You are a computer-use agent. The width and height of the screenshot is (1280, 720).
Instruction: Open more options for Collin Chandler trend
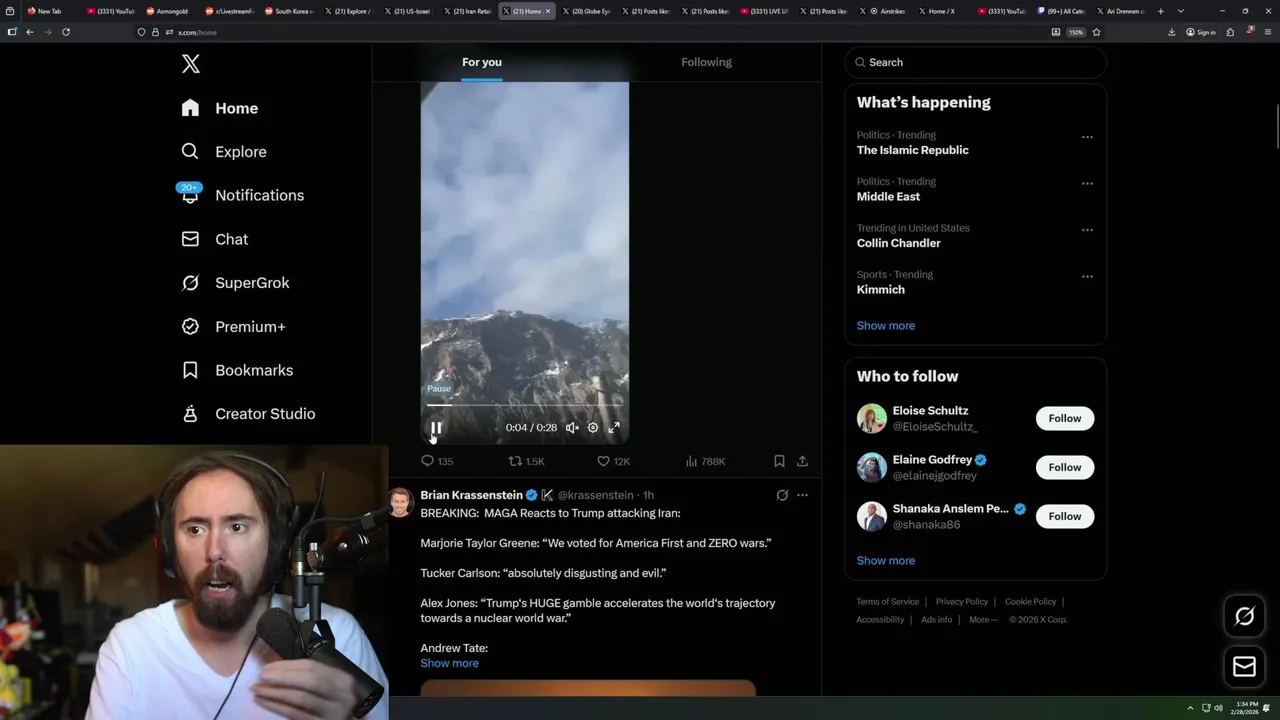(1087, 230)
